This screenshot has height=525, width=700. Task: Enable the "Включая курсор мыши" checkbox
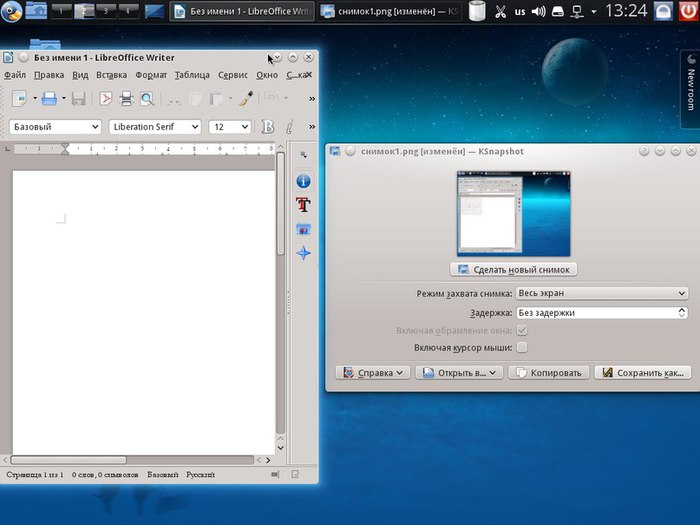coord(521,347)
